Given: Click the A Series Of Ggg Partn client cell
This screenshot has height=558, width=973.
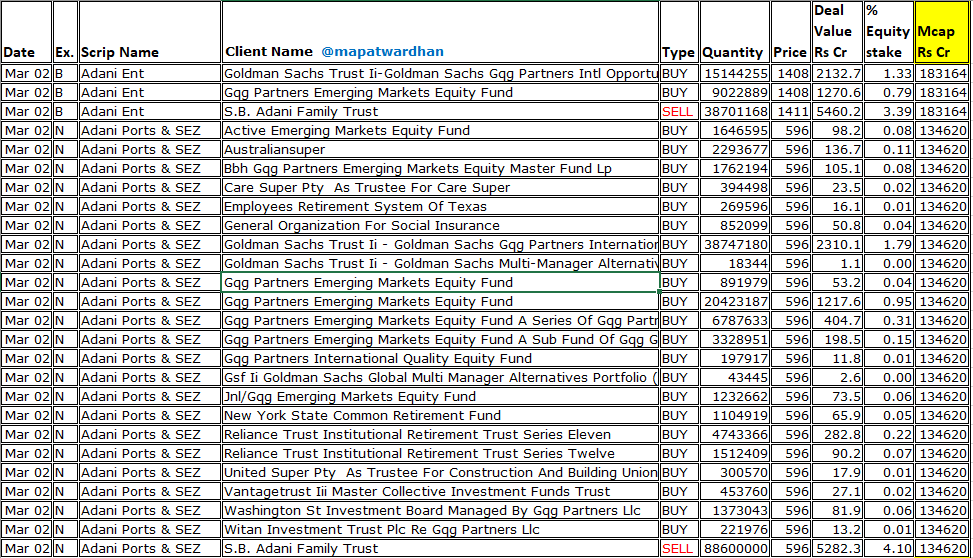Looking at the screenshot, I should 440,321.
